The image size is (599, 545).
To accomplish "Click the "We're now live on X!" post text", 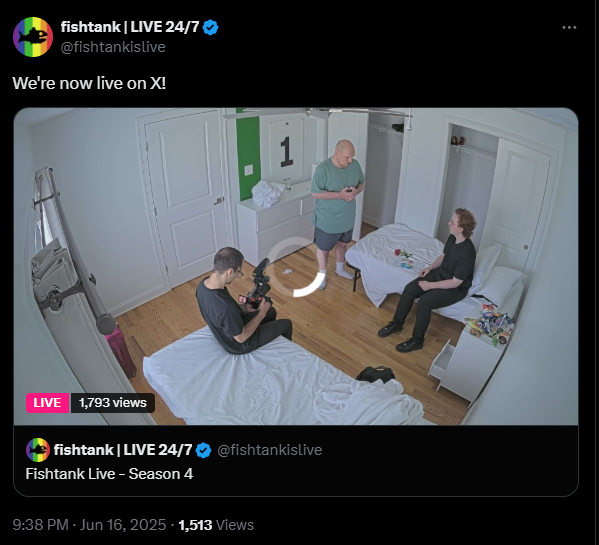I will [89, 83].
